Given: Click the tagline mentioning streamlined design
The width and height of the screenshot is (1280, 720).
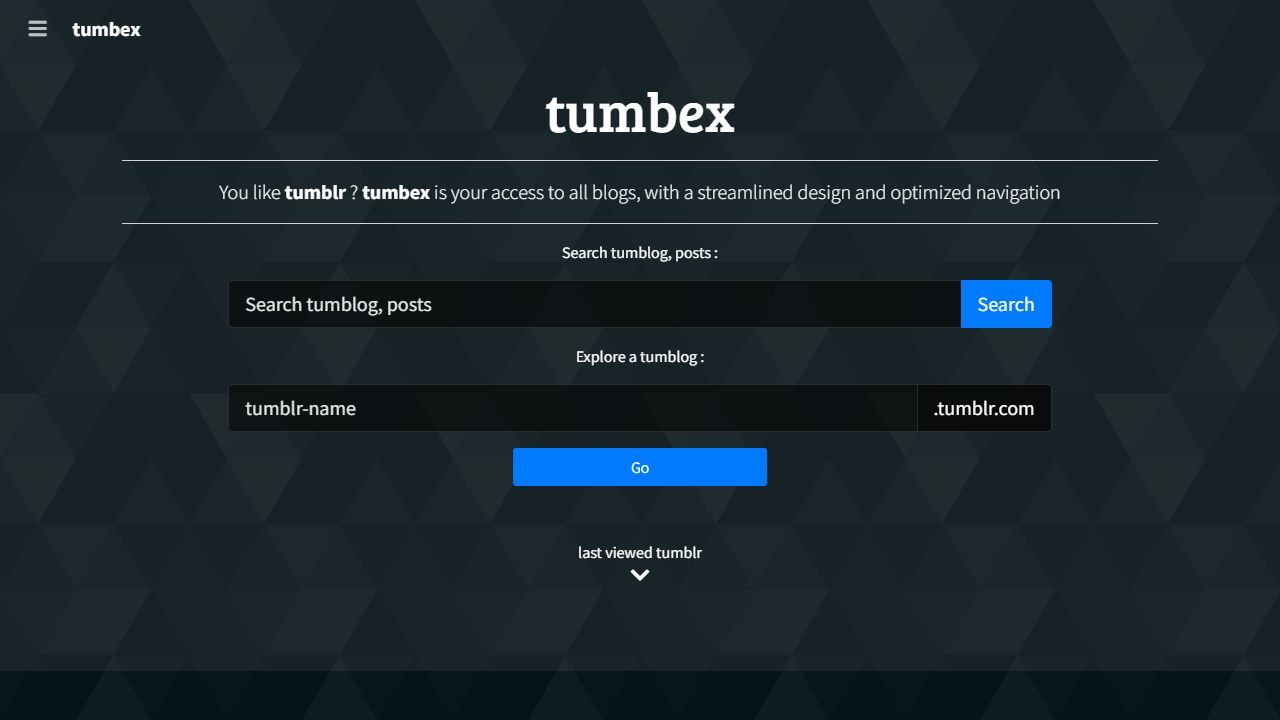Looking at the screenshot, I should (x=640, y=192).
